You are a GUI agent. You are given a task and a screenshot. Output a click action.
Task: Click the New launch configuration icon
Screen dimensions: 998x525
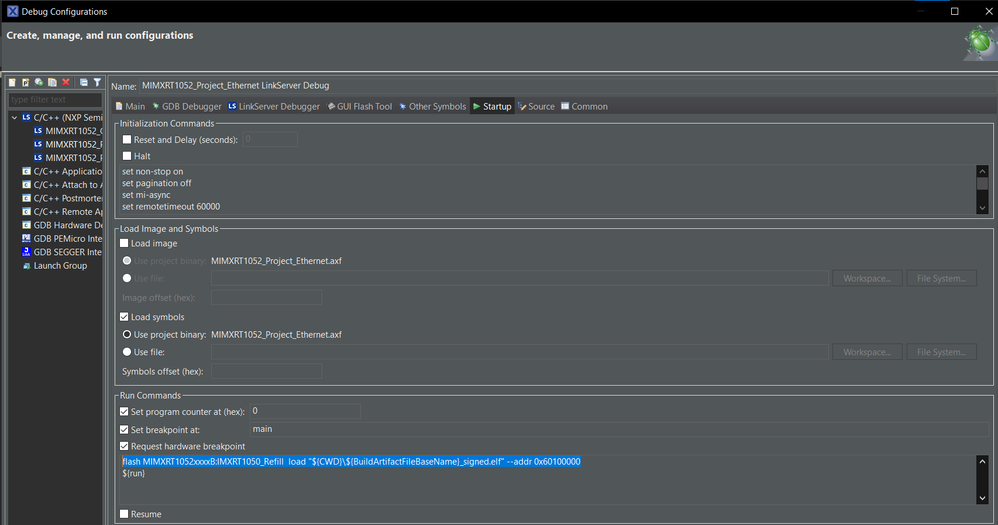(x=12, y=82)
